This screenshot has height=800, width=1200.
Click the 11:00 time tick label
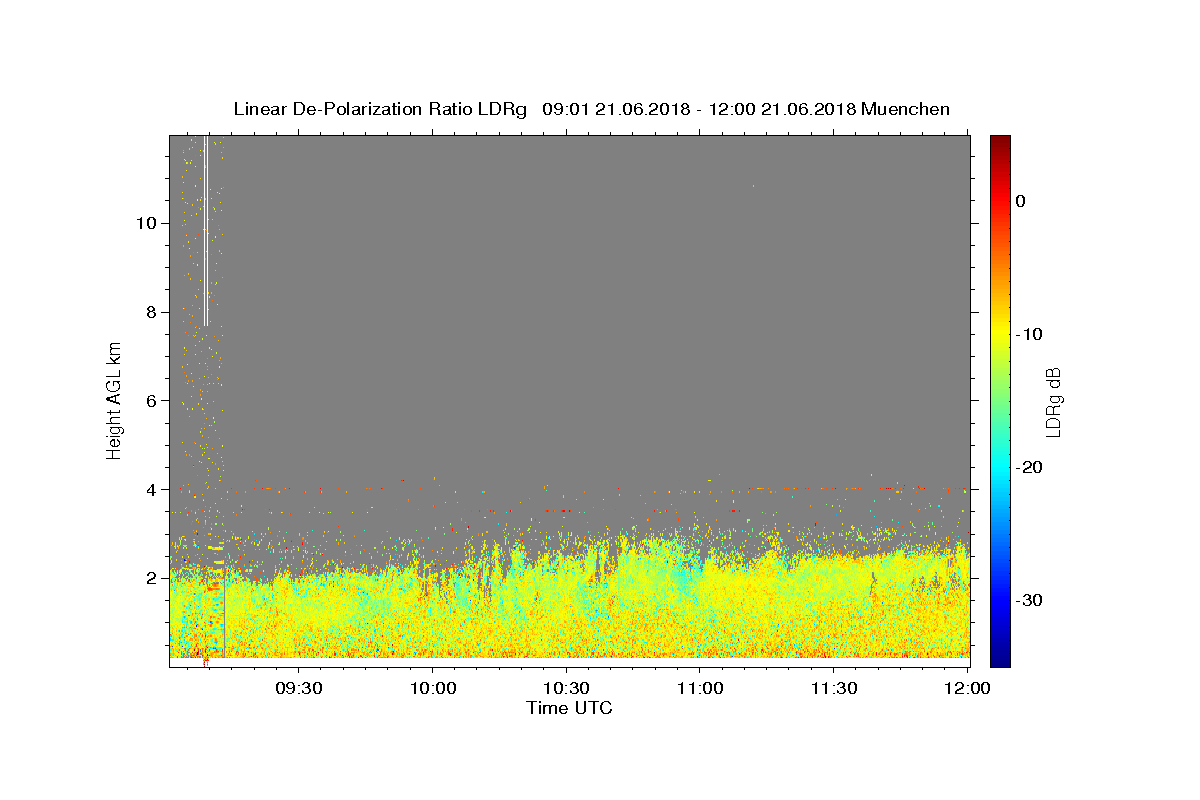700,688
